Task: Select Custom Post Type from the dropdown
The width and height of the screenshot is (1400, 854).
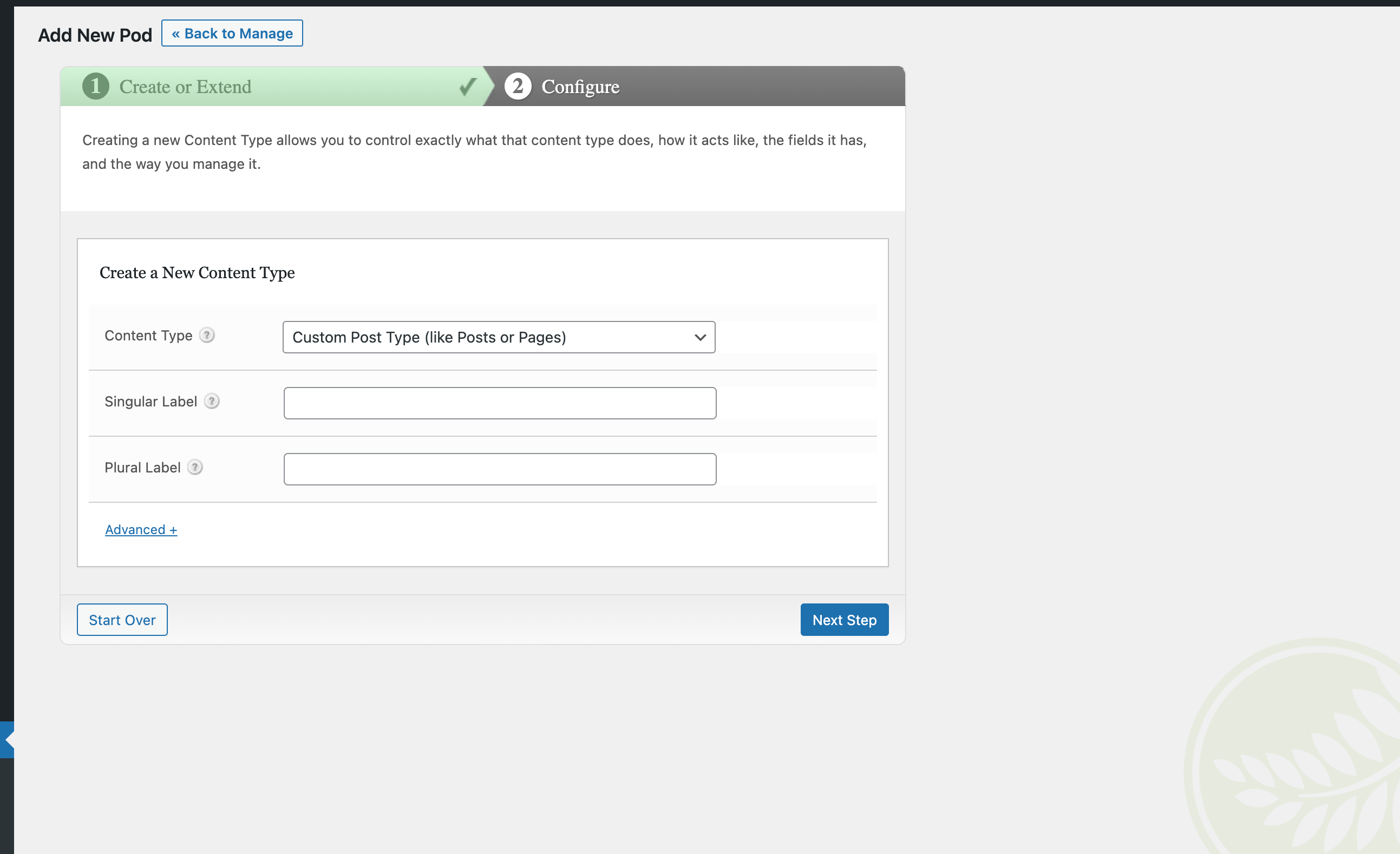Action: tap(499, 337)
